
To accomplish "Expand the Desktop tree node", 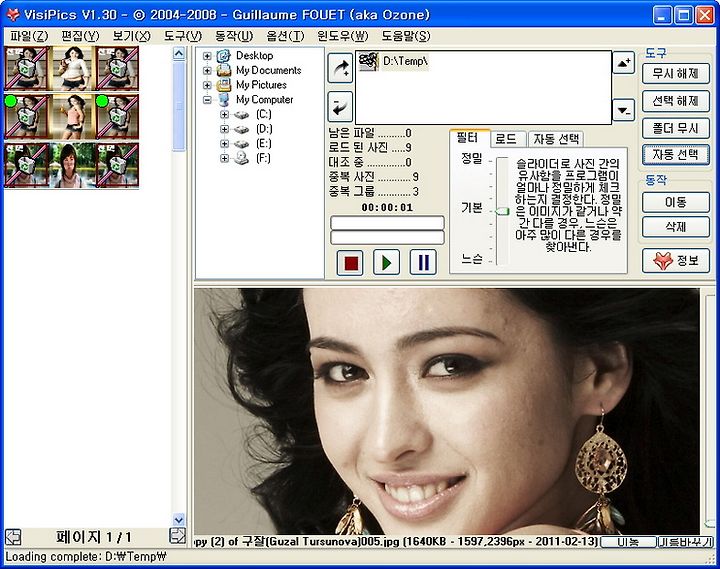I will pos(207,56).
